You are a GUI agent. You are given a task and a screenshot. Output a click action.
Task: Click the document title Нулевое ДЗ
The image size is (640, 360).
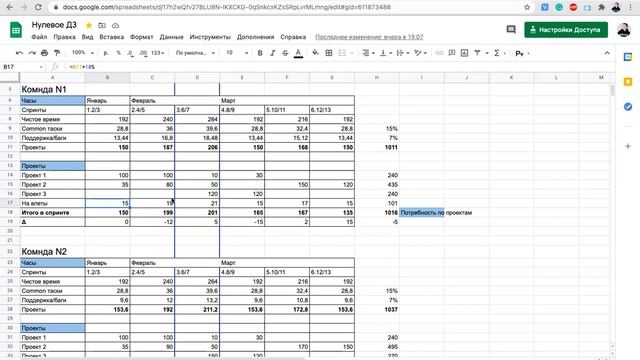[x=54, y=25]
